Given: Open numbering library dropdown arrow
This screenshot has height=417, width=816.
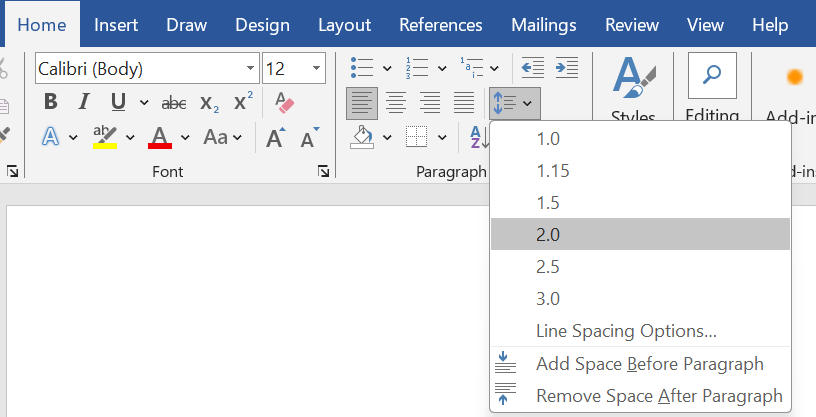Looking at the screenshot, I should pyautogui.click(x=442, y=68).
